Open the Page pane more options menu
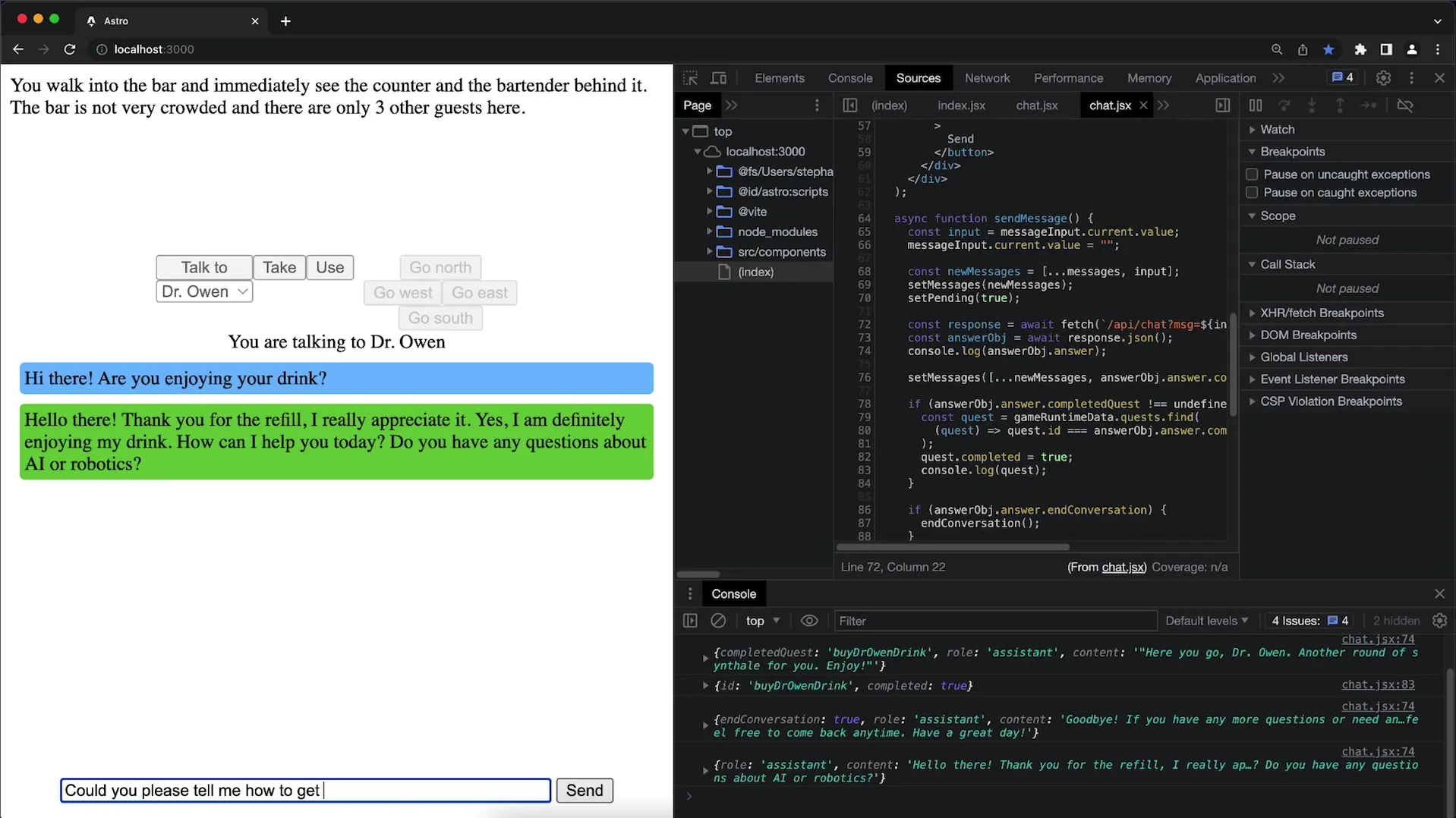The width and height of the screenshot is (1456, 818). 817,105
